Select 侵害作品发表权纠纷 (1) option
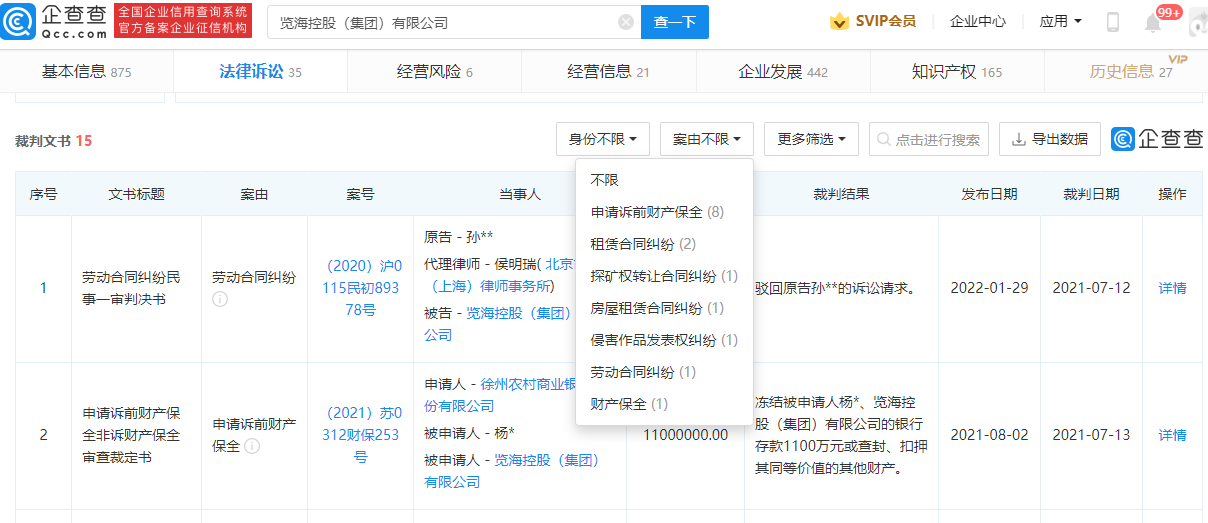Viewport: 1208px width, 523px height. tap(664, 340)
